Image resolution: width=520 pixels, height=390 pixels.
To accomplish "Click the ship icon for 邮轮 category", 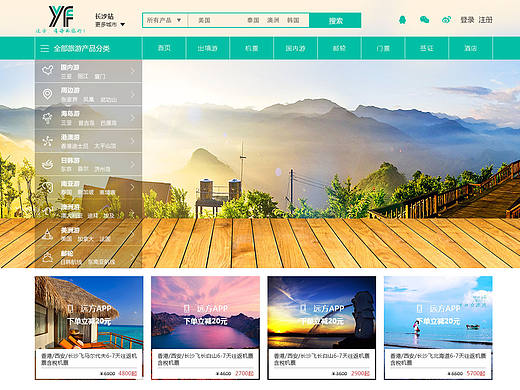I will tap(47, 257).
